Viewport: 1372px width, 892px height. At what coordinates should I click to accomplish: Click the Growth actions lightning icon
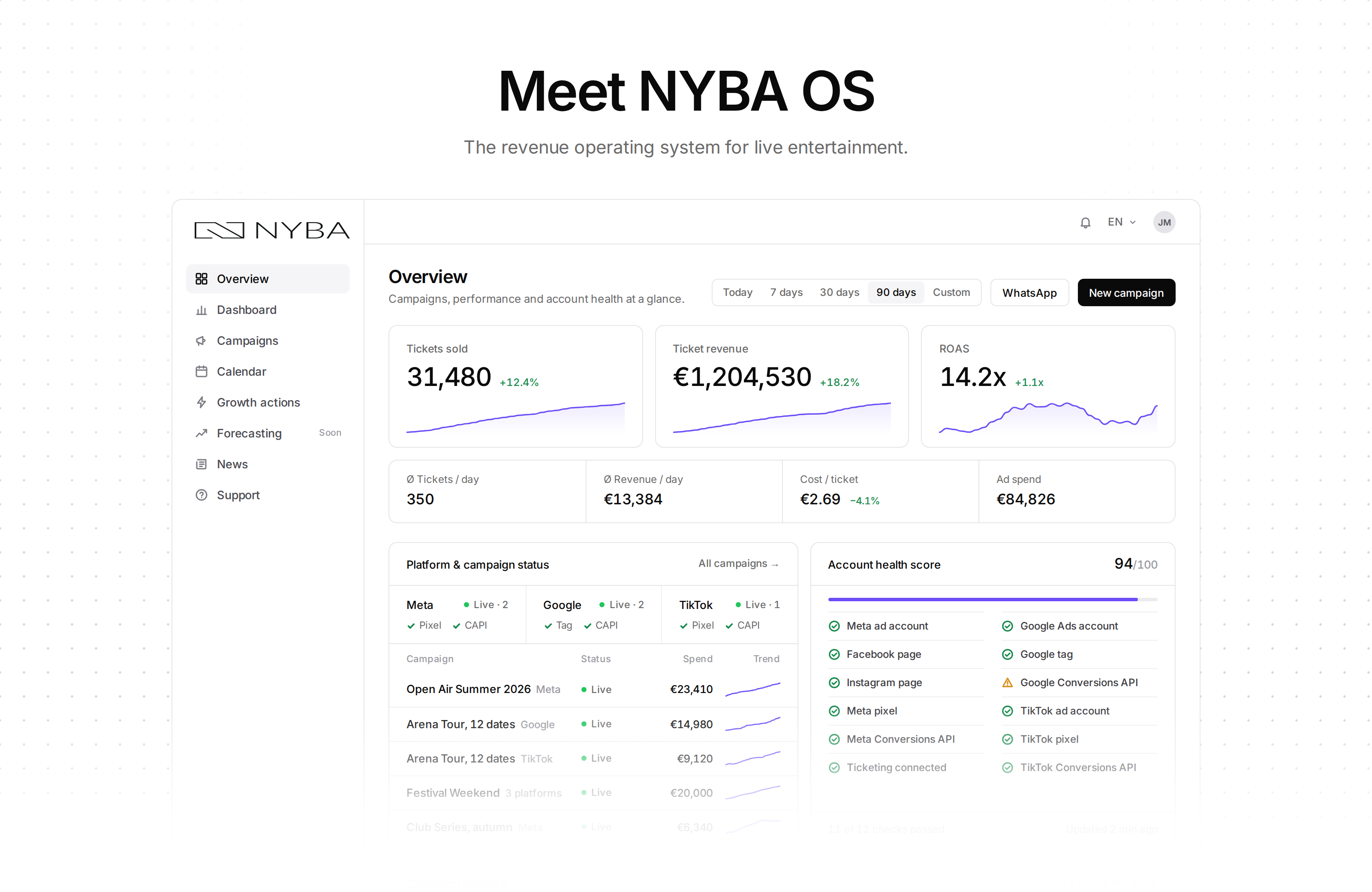(201, 402)
